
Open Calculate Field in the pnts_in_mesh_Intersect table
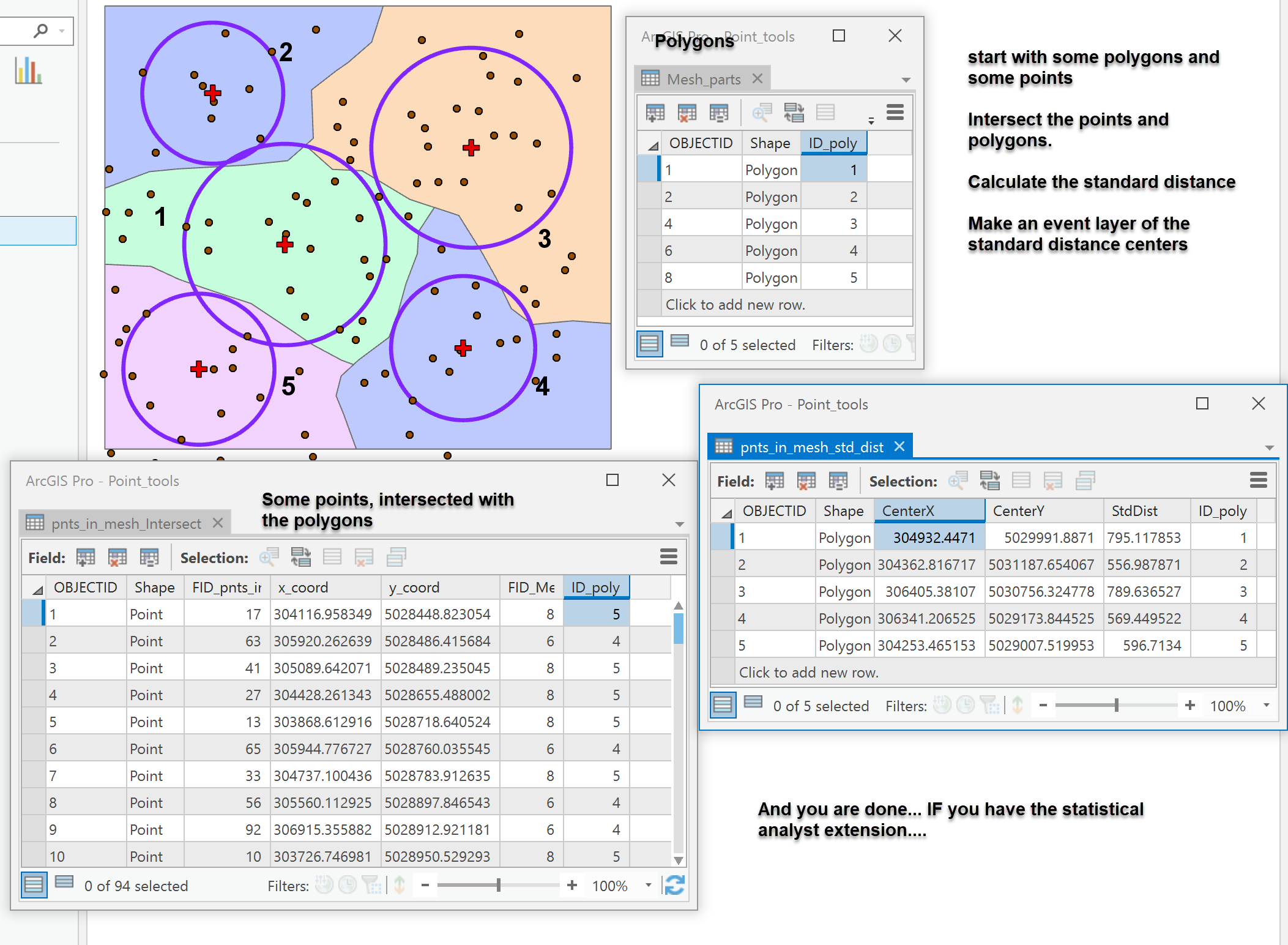tap(150, 558)
